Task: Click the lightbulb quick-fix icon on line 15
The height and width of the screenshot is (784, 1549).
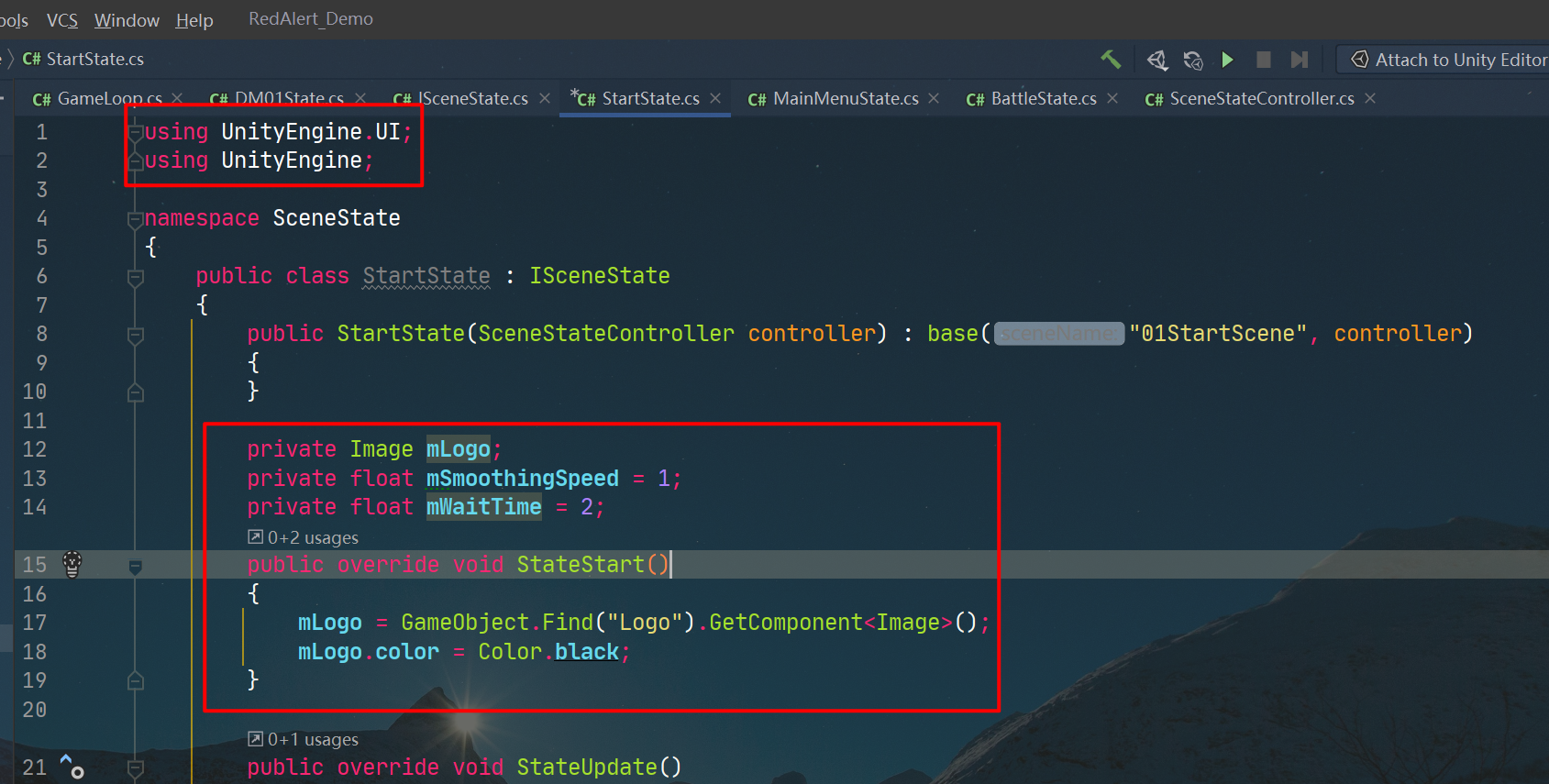Action: point(72,564)
